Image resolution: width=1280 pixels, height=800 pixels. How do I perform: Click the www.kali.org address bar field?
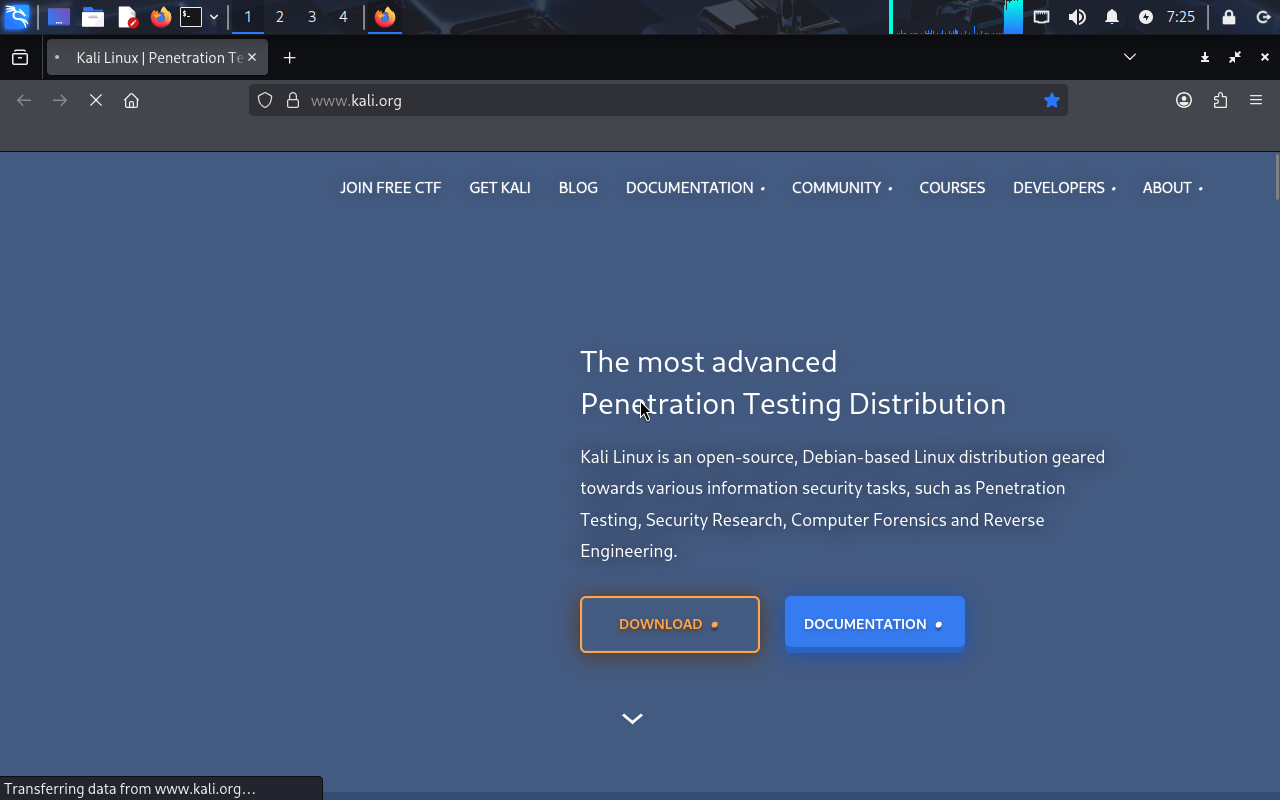[650, 100]
